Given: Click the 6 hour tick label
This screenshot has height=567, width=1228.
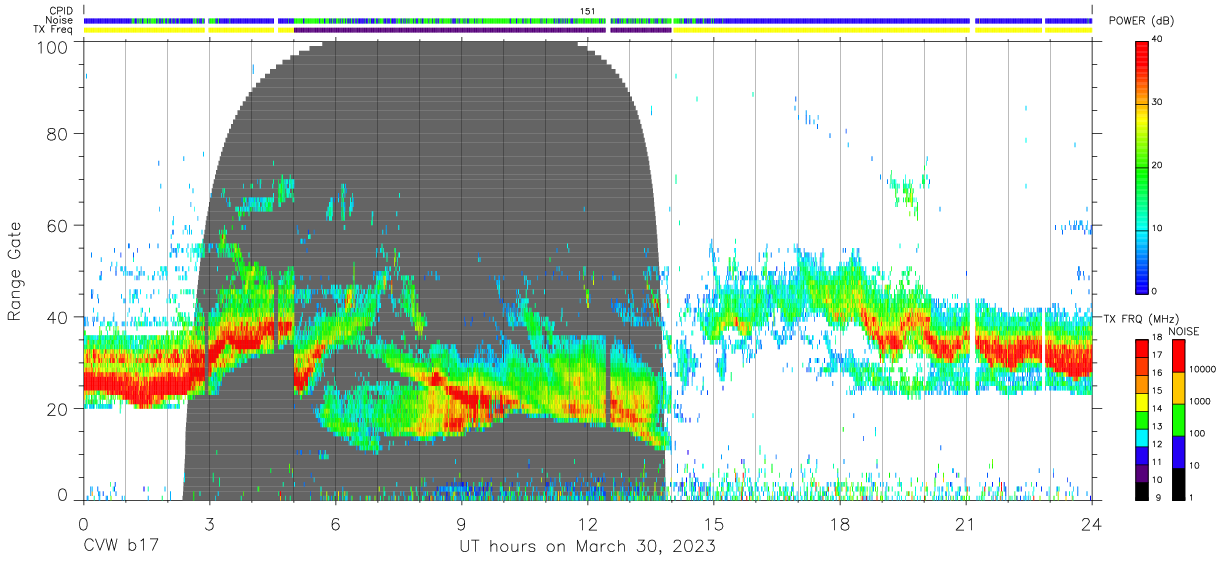Looking at the screenshot, I should pyautogui.click(x=336, y=522).
